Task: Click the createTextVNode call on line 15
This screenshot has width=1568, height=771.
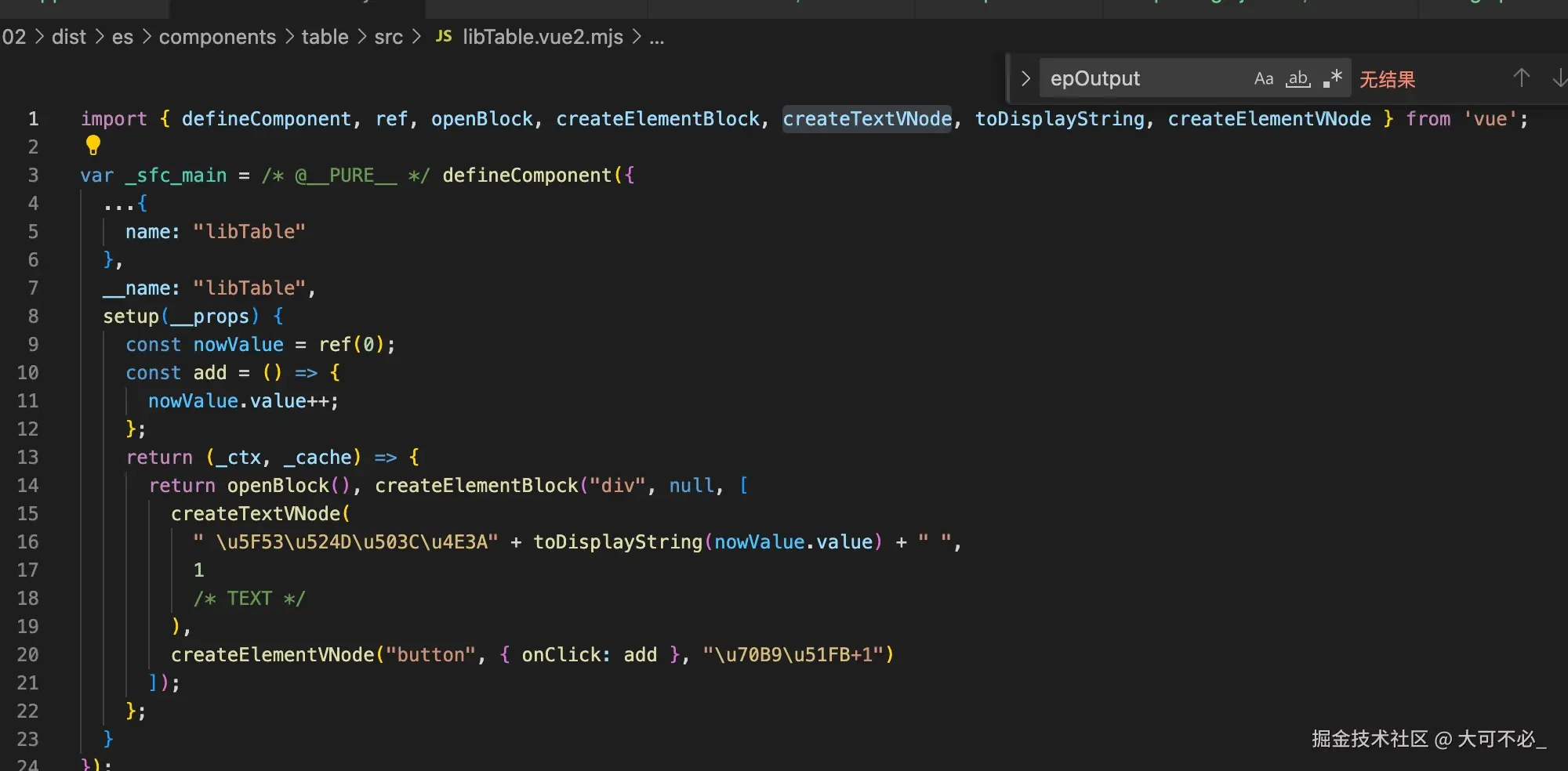Action: point(256,513)
